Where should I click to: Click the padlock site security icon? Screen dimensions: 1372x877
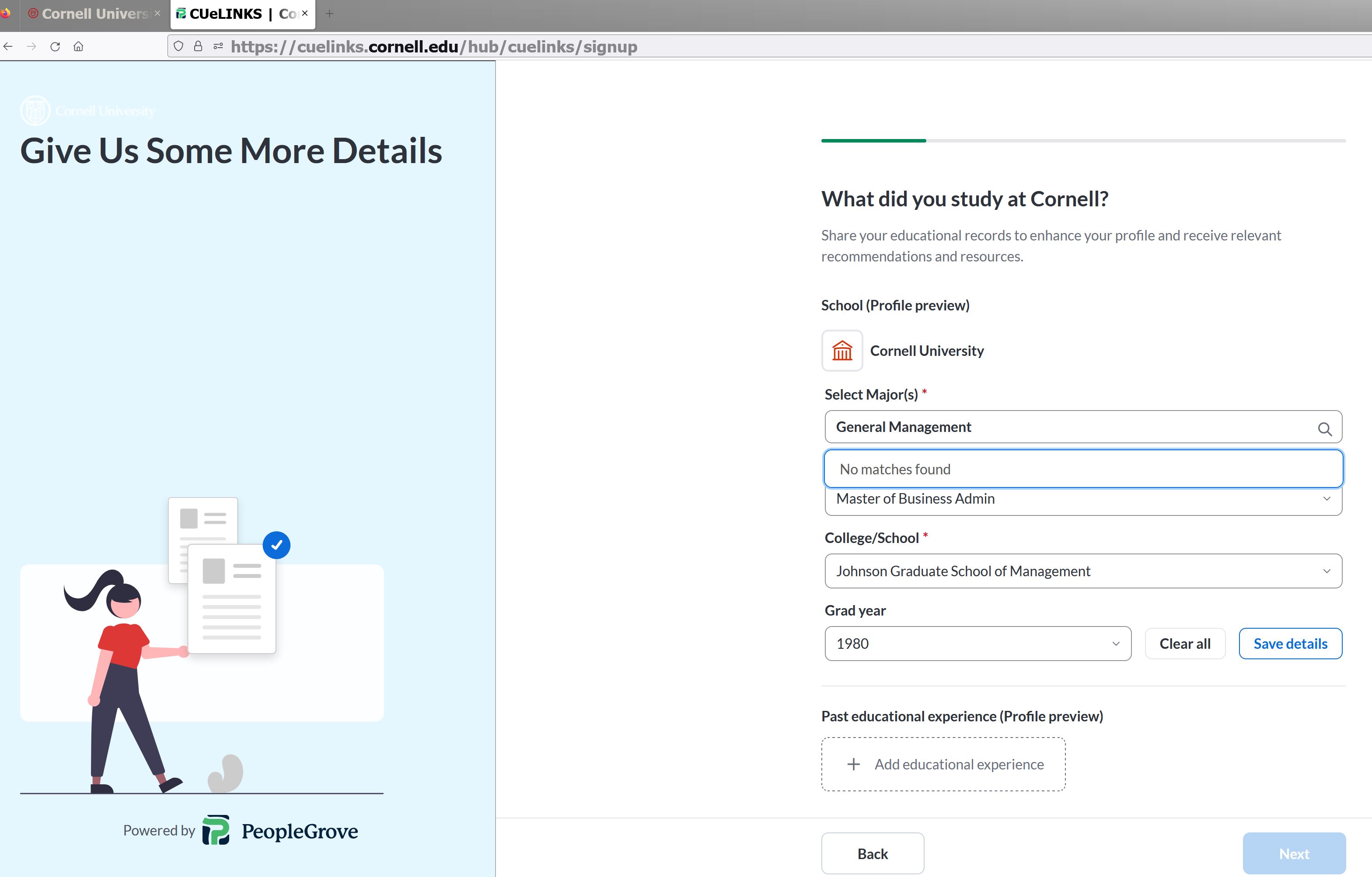tap(198, 47)
